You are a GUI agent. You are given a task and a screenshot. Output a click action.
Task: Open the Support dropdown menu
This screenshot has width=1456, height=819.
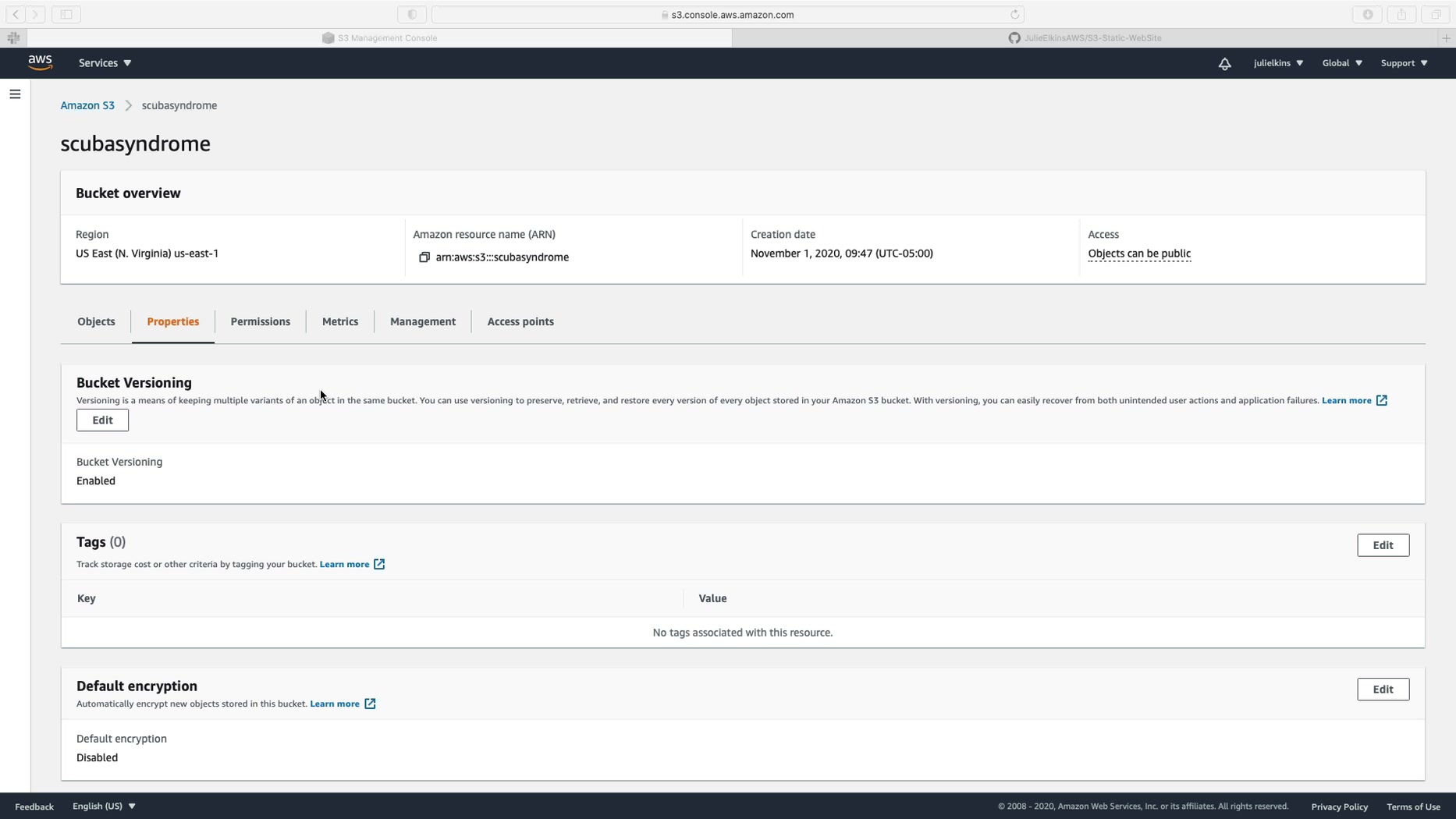tap(1404, 63)
